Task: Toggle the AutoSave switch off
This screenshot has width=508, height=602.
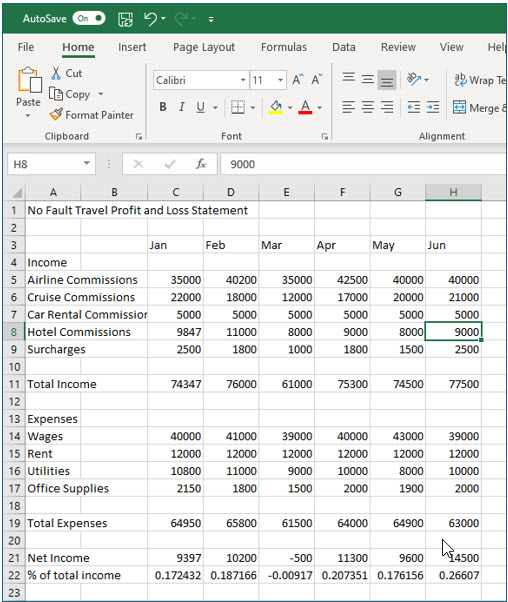Action: (89, 18)
